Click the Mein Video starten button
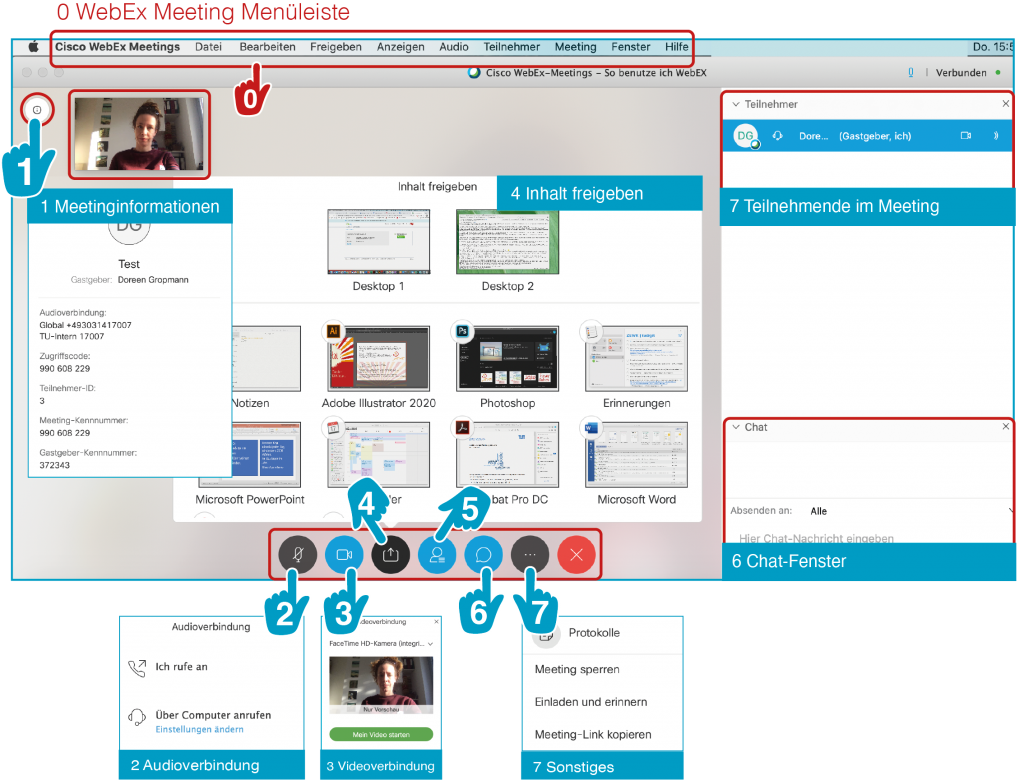Screen dimensions: 1024x780 pyautogui.click(x=381, y=734)
